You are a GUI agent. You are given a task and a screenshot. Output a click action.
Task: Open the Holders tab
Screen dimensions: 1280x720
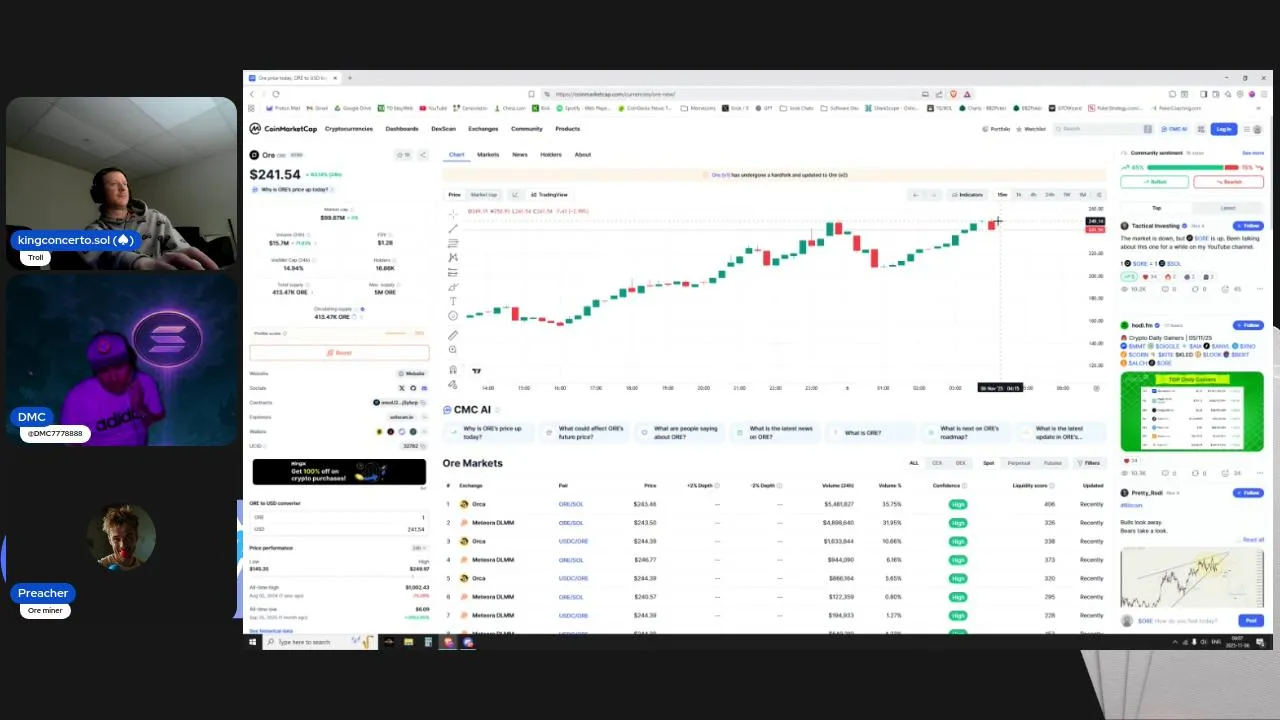[551, 155]
